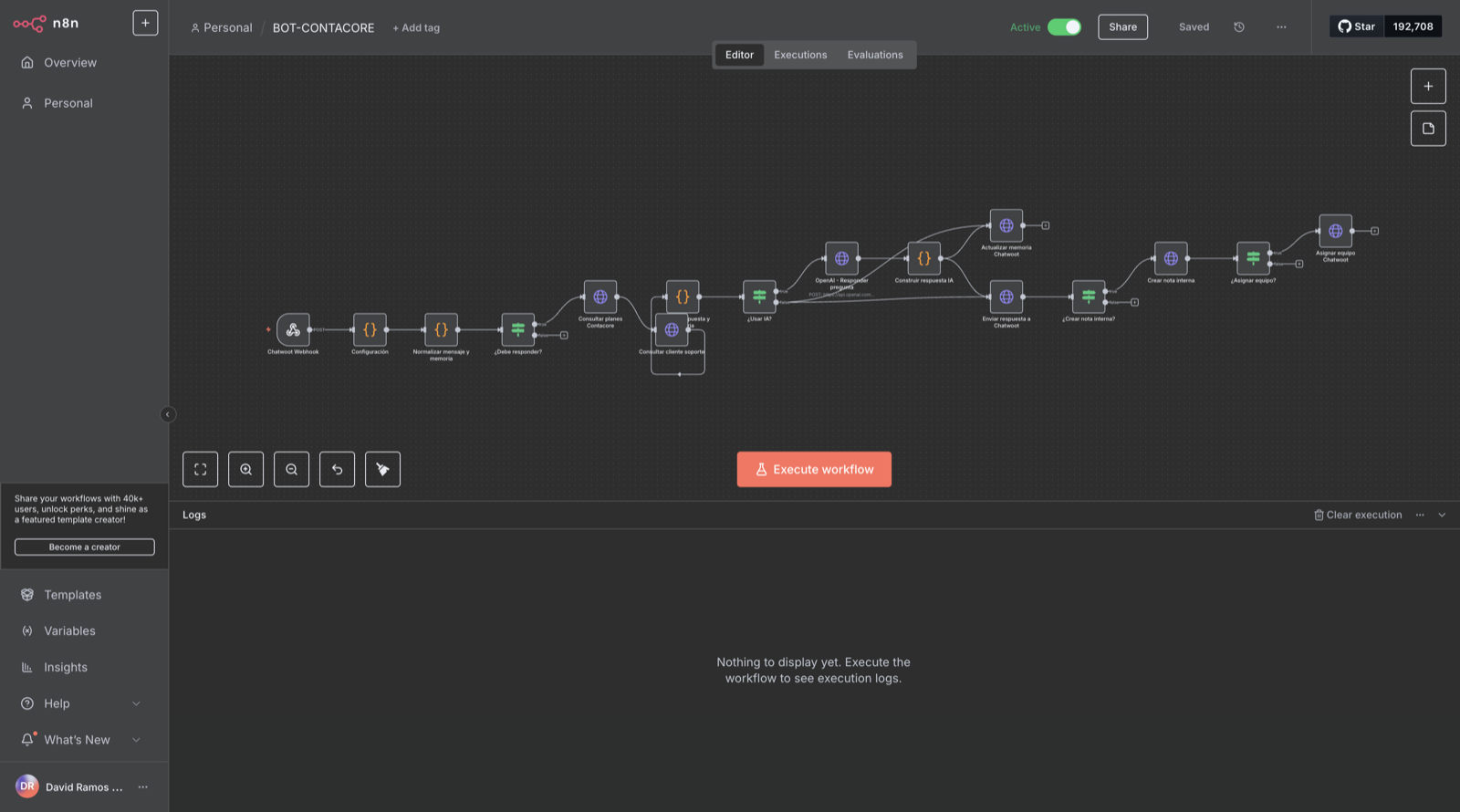Zoom out on the workflow canvas
The image size is (1460, 812).
[292, 469]
